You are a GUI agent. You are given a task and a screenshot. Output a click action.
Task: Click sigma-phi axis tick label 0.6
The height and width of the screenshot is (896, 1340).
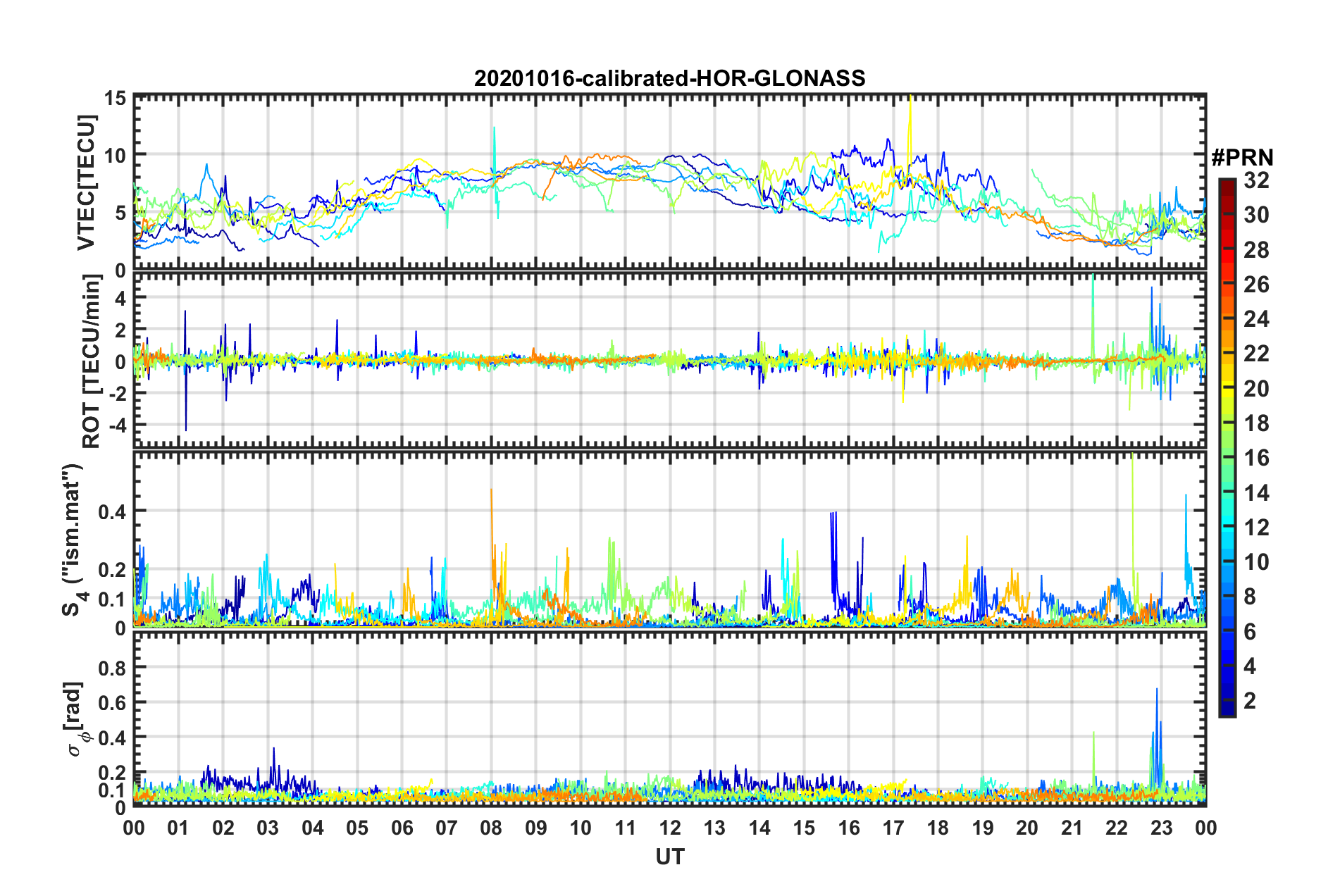pos(112,702)
